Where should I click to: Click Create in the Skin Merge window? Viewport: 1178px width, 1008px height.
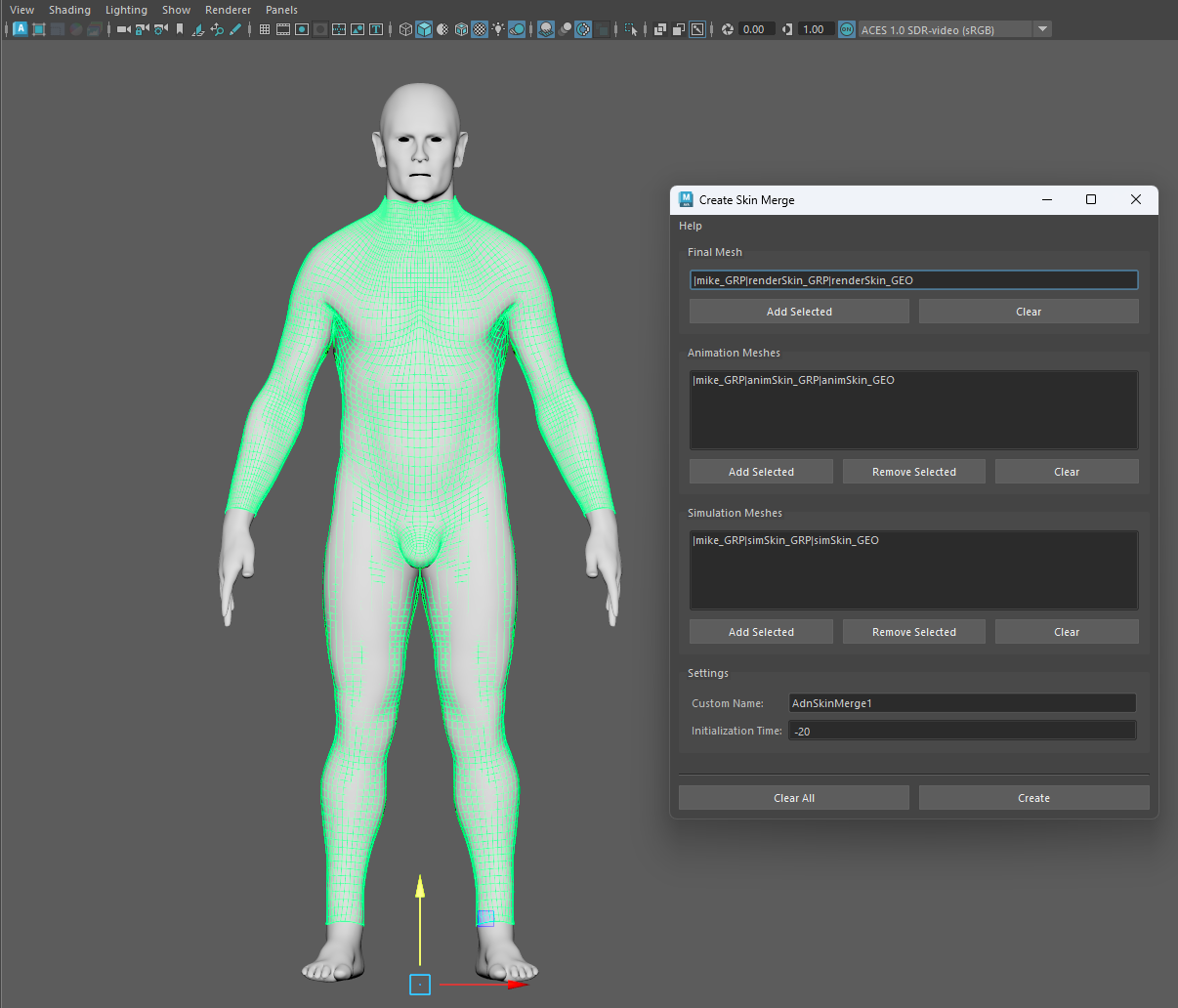click(x=1033, y=797)
